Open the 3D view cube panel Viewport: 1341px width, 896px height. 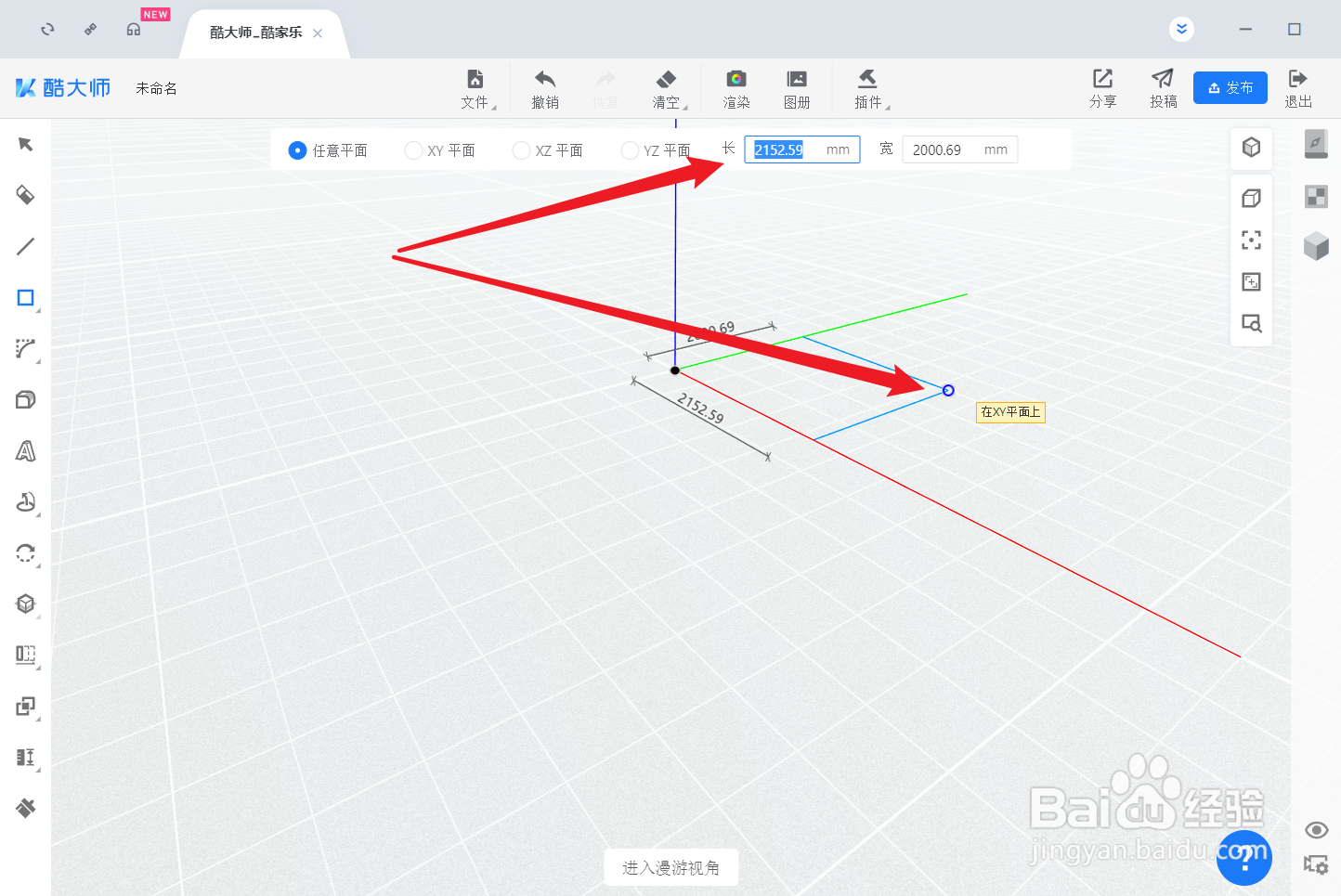tap(1251, 147)
